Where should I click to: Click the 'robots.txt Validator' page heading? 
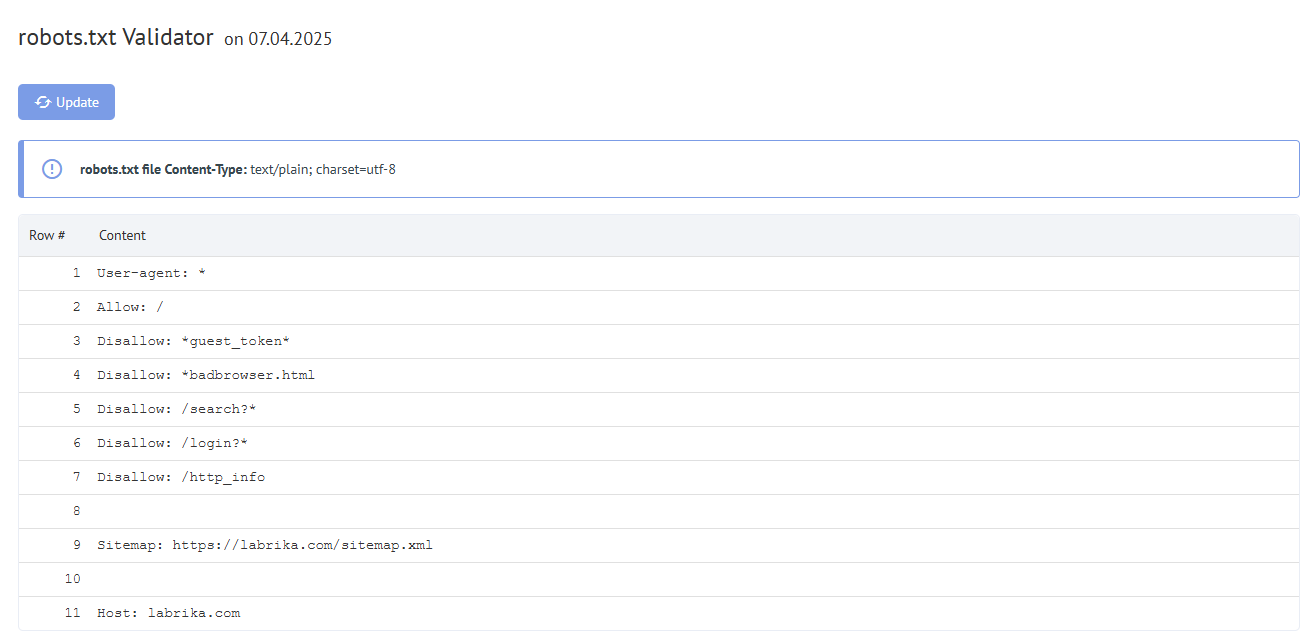coord(116,38)
